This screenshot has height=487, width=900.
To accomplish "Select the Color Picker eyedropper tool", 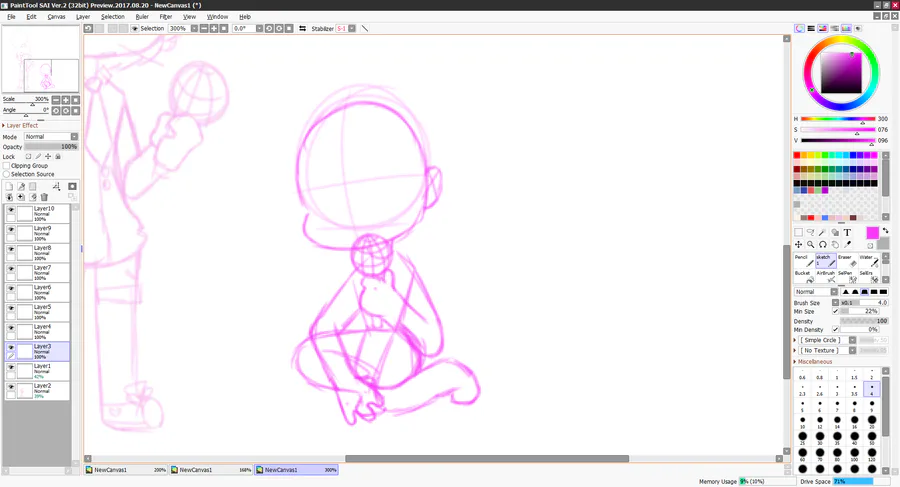I will point(847,245).
